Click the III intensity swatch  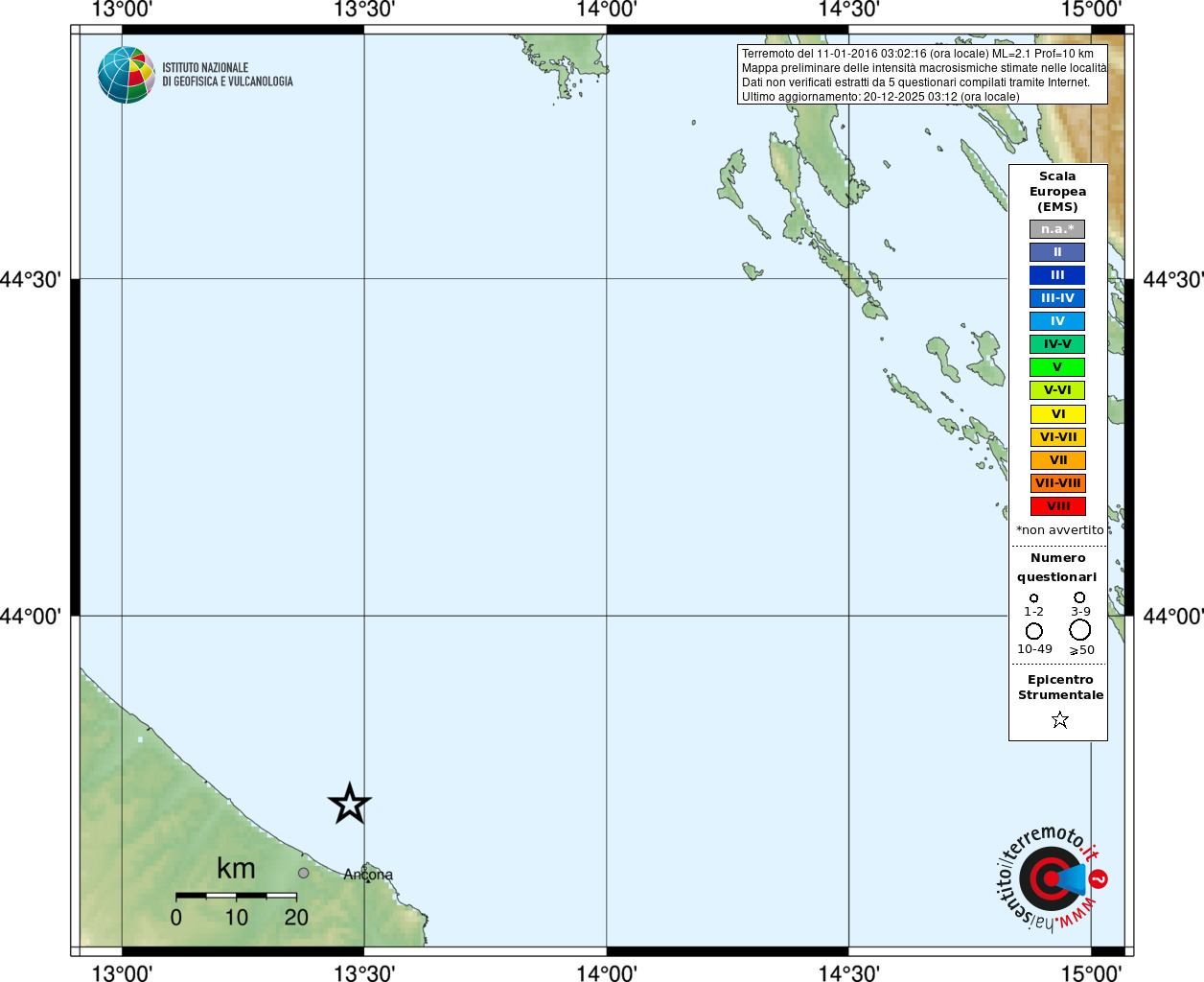pyautogui.click(x=1057, y=275)
